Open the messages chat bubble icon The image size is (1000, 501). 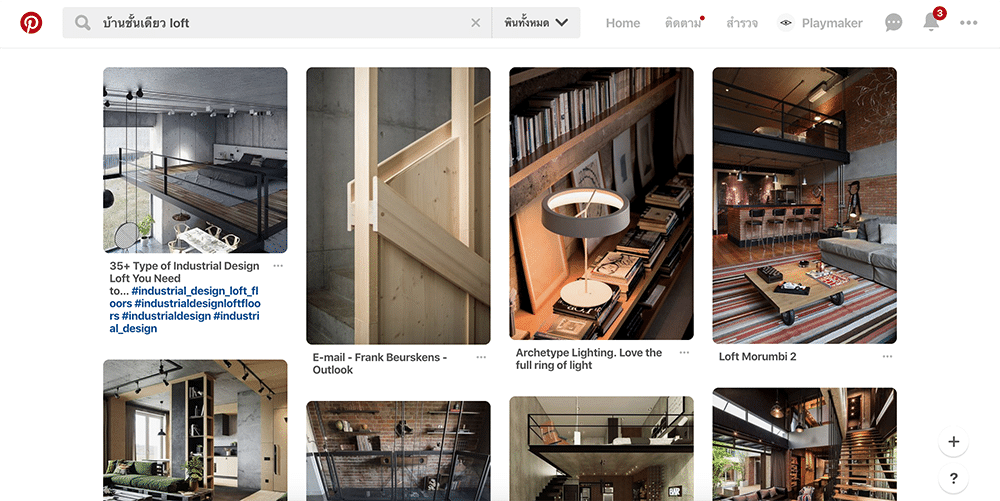tap(894, 23)
